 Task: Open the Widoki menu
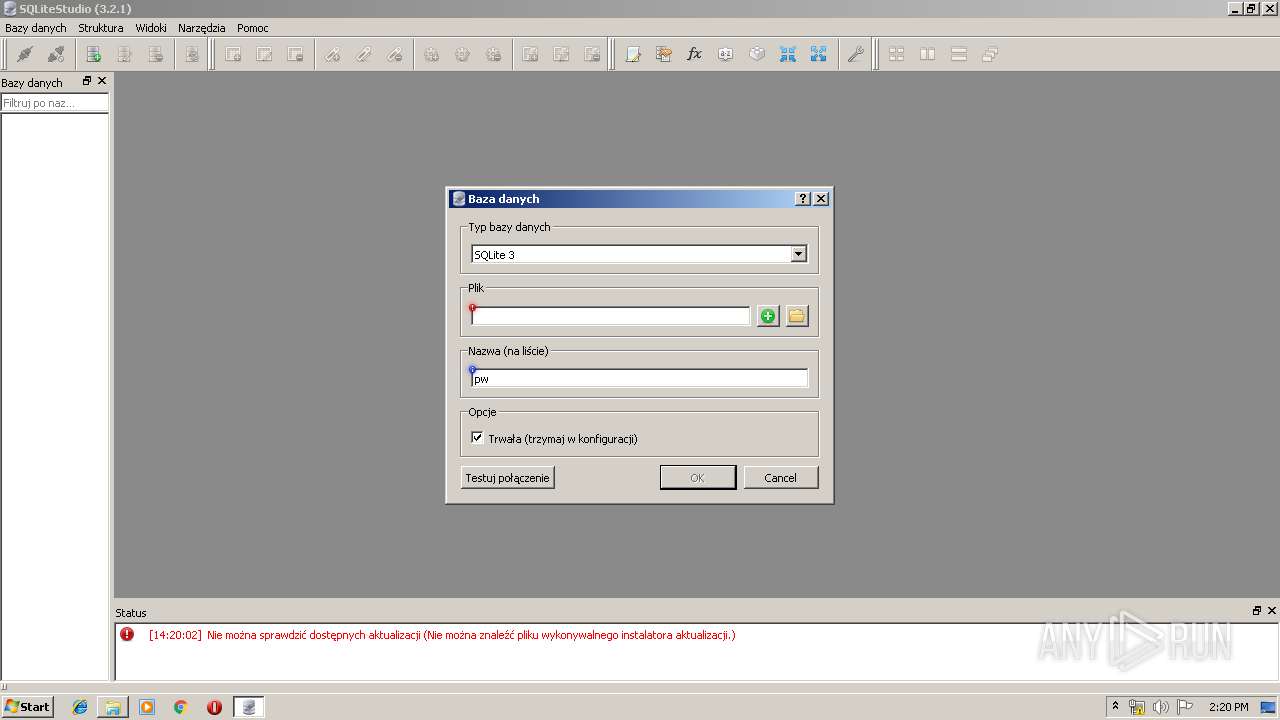point(151,28)
